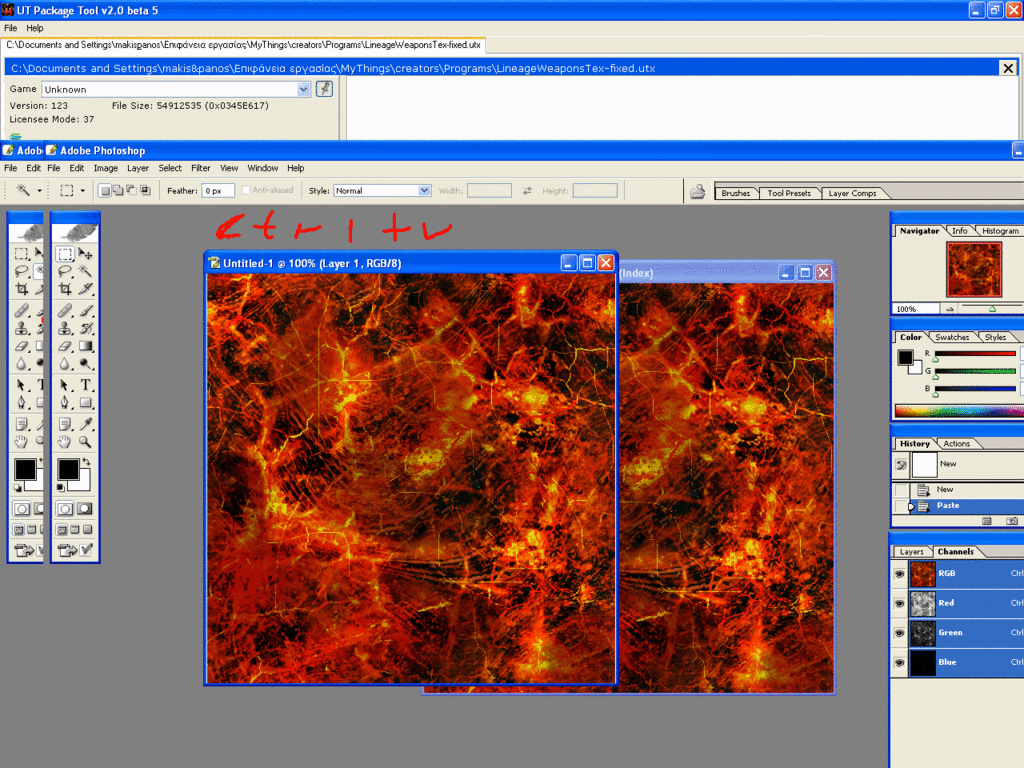Pick the Zoom magnifier tool

tap(87, 441)
